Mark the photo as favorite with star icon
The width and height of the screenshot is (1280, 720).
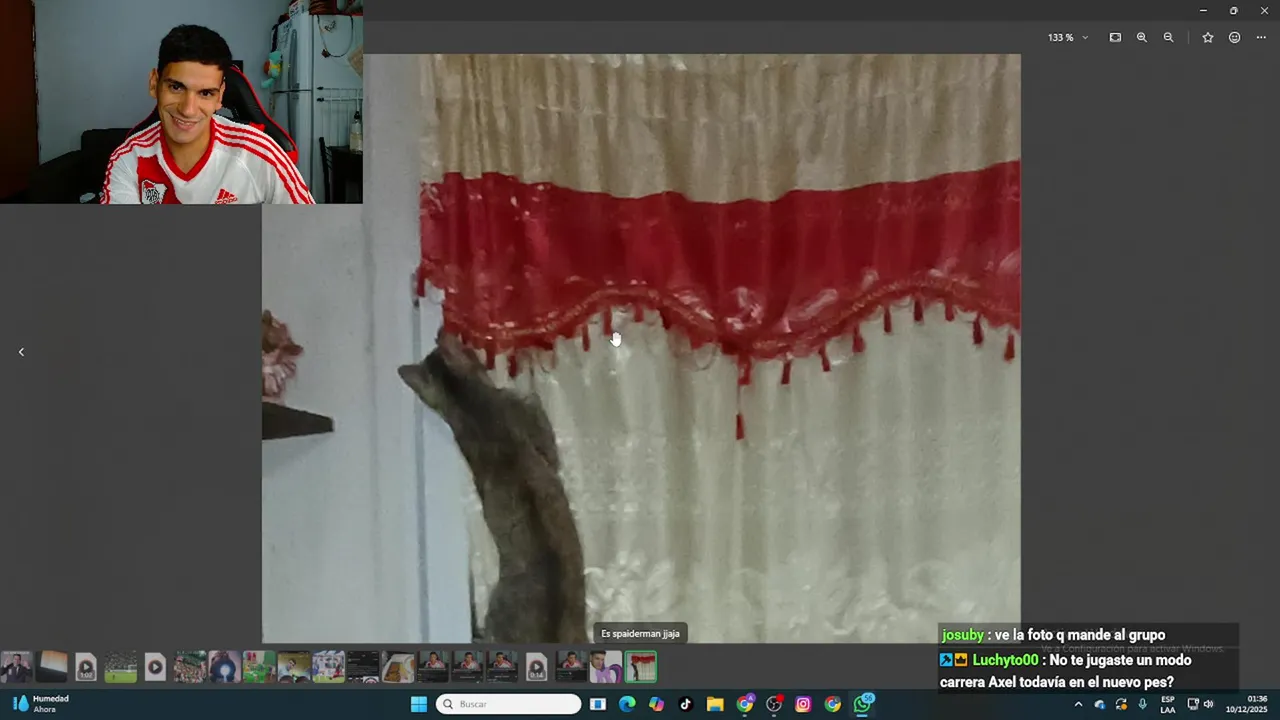(1208, 37)
